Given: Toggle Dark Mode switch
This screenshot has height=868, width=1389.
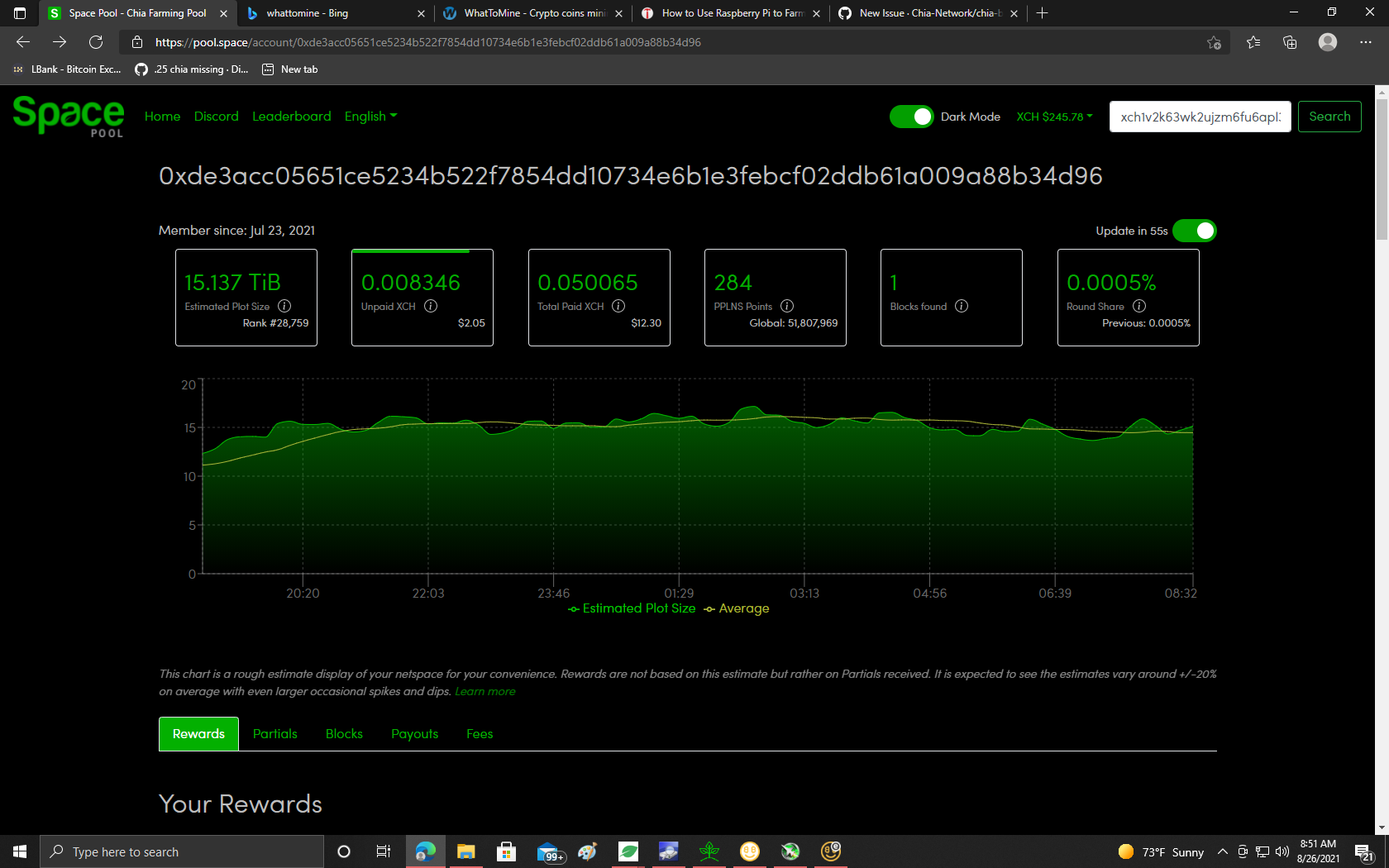Looking at the screenshot, I should [911, 117].
